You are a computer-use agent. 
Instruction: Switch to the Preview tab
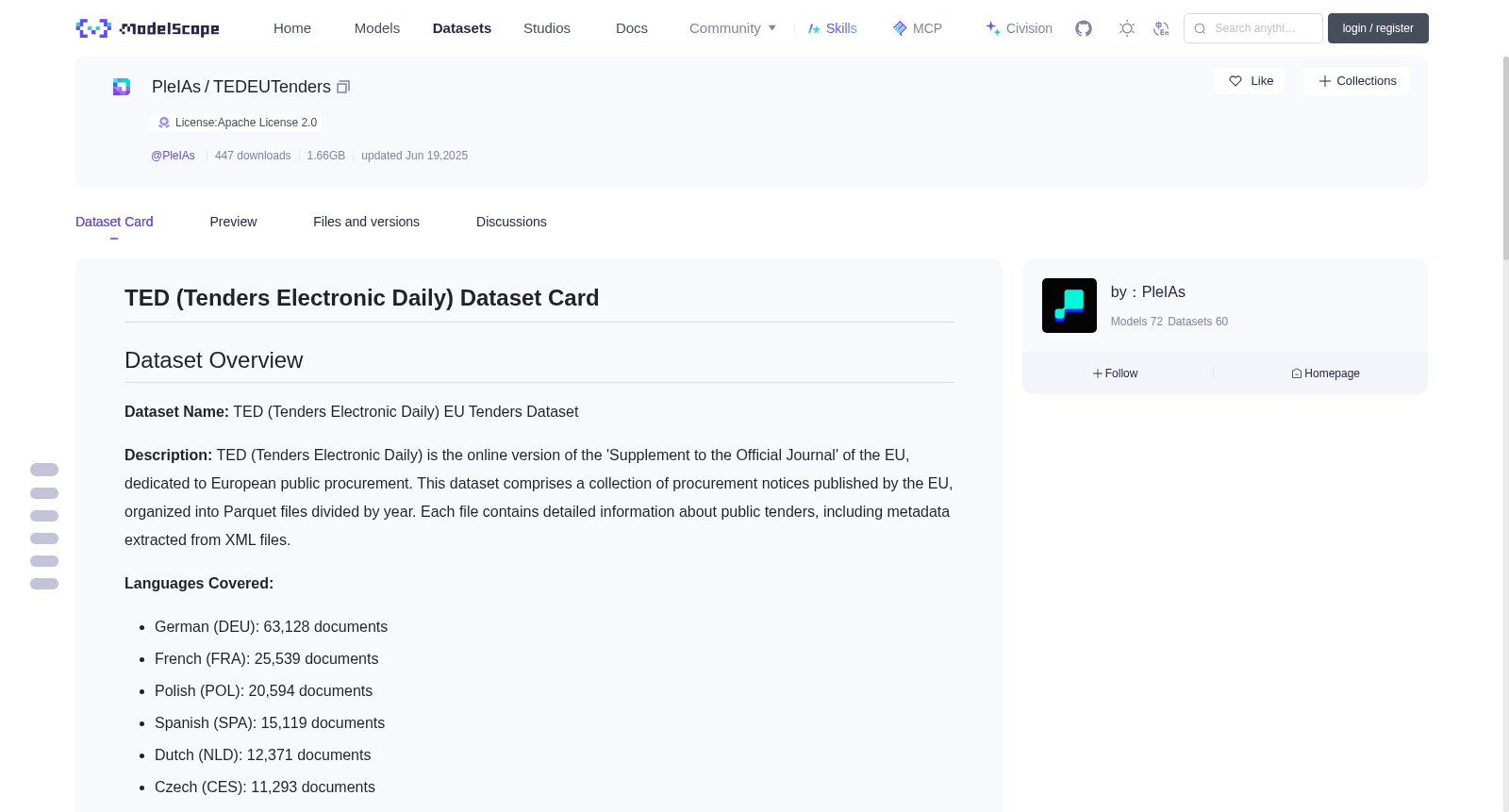click(x=233, y=222)
